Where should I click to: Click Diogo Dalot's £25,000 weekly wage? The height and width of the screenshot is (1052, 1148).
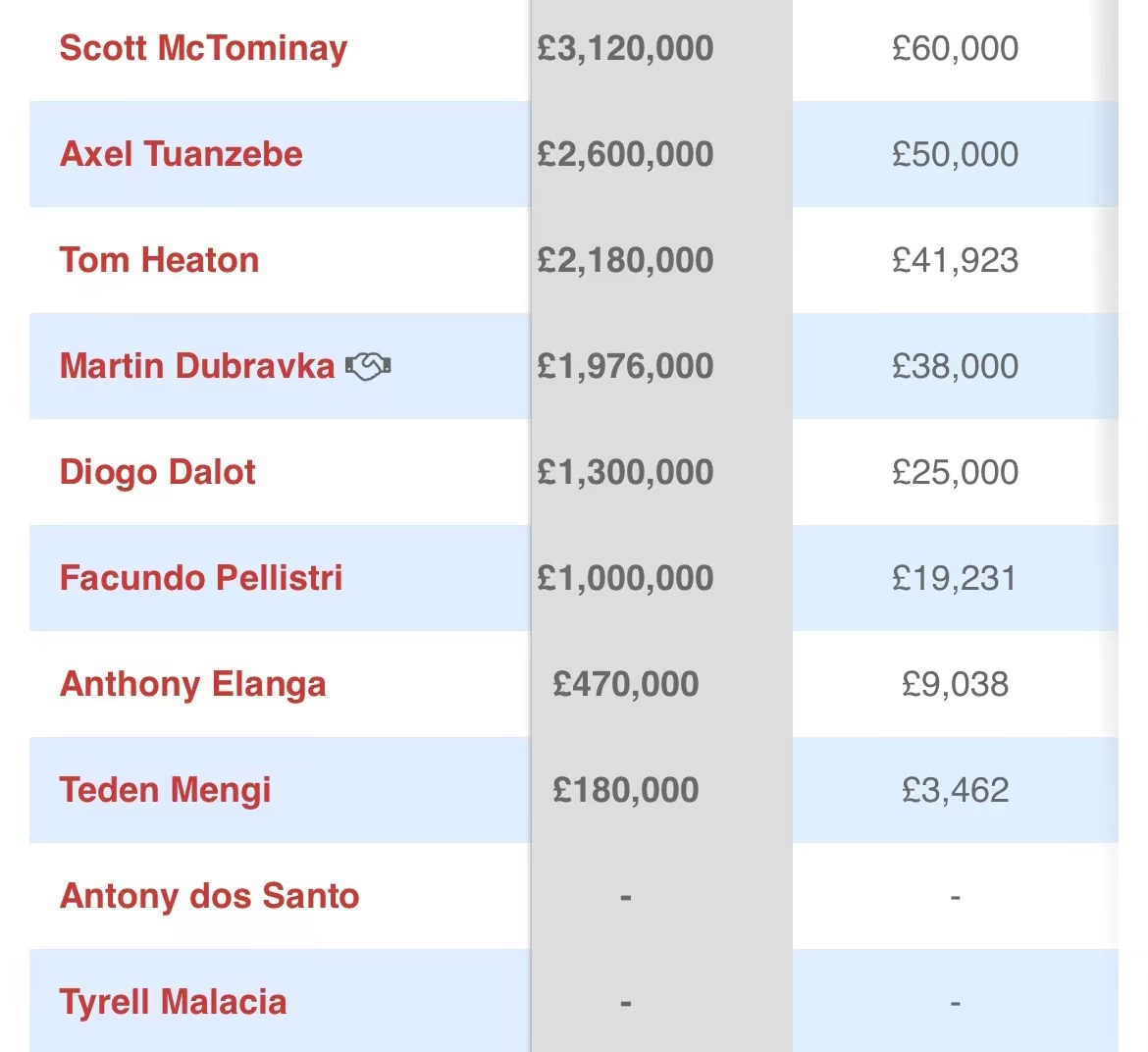pos(955,472)
